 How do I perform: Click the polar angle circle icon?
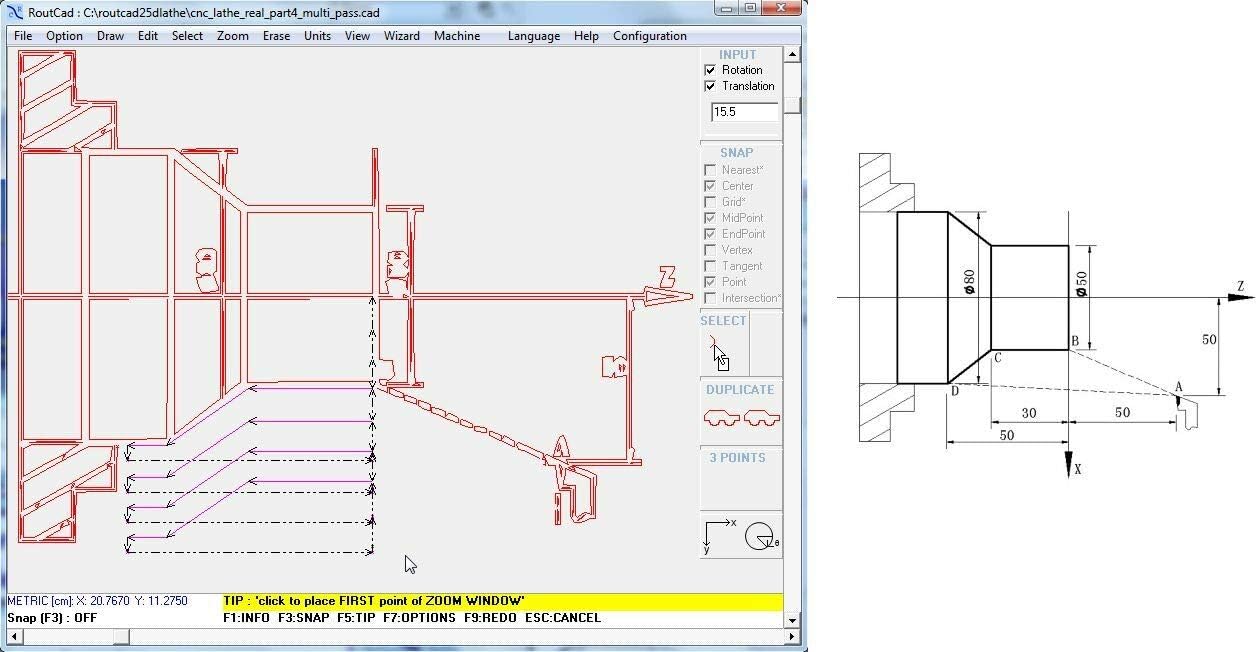760,537
